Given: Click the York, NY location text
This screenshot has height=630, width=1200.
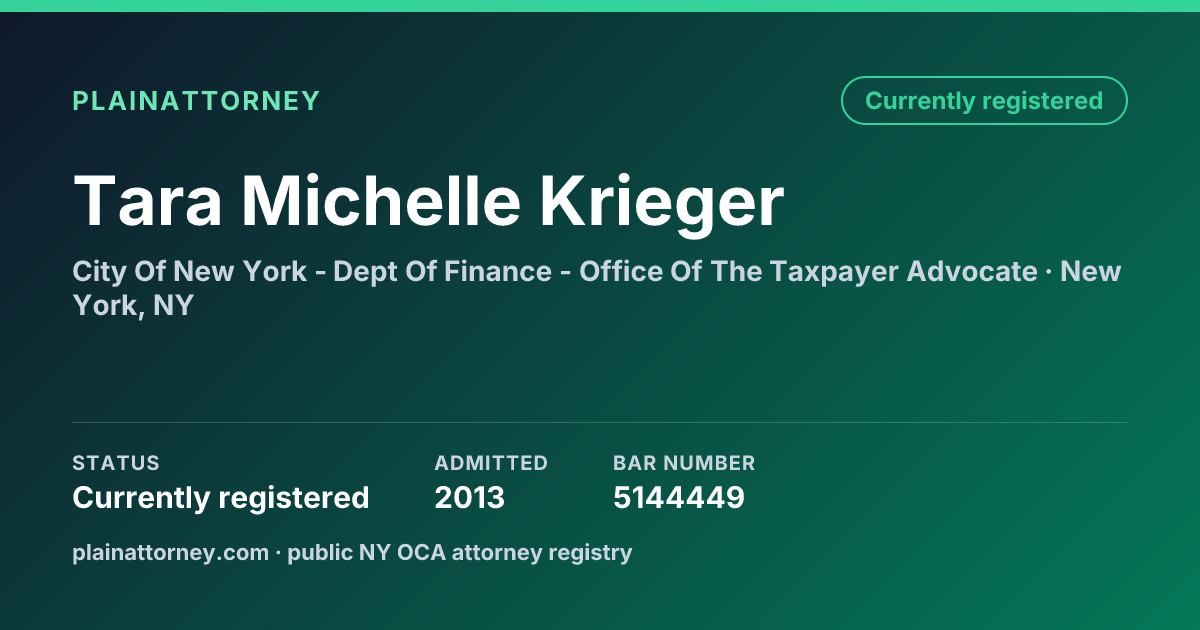Looking at the screenshot, I should (132, 306).
